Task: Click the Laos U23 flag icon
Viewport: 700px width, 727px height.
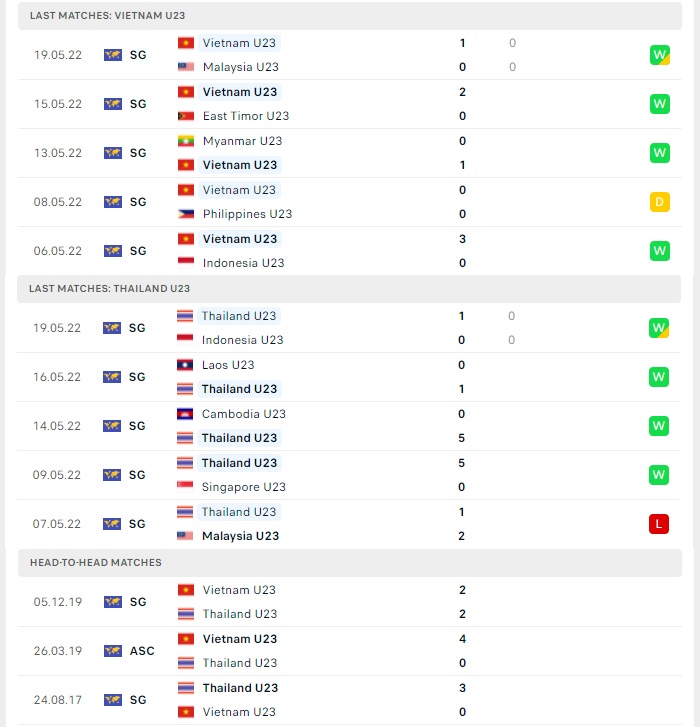Action: point(185,365)
